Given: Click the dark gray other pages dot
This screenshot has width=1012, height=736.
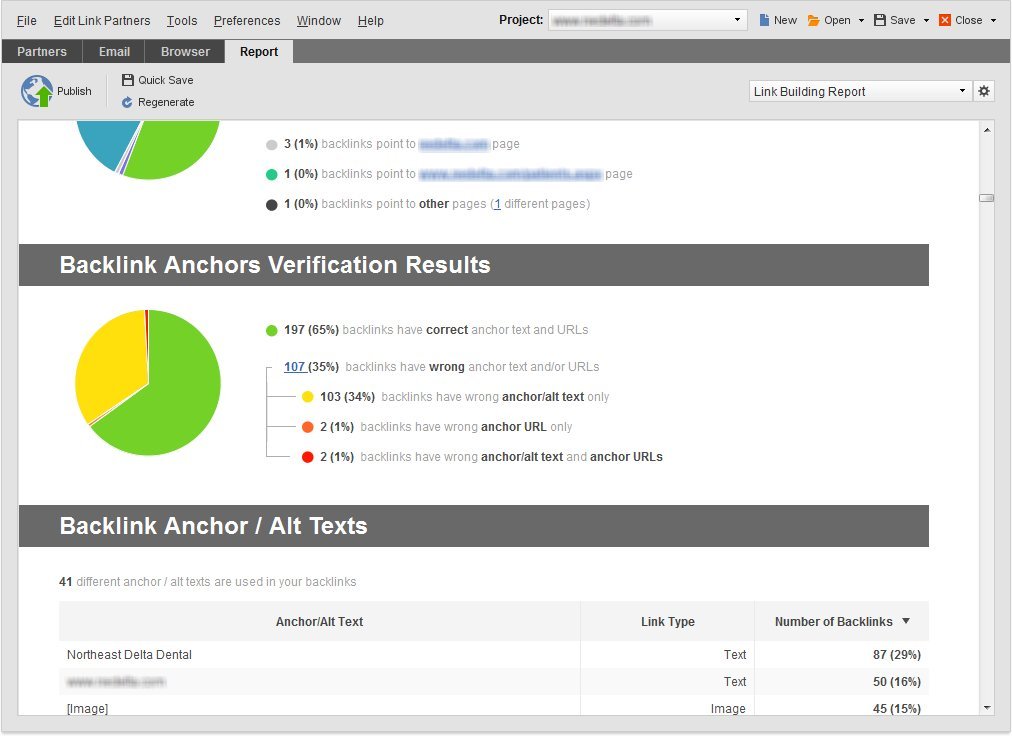Looking at the screenshot, I should click(272, 205).
